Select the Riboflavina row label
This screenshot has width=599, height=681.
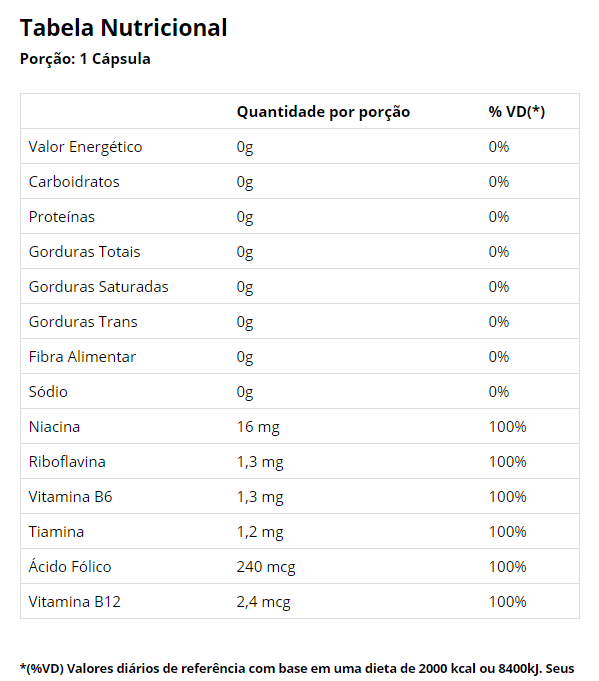point(67,462)
